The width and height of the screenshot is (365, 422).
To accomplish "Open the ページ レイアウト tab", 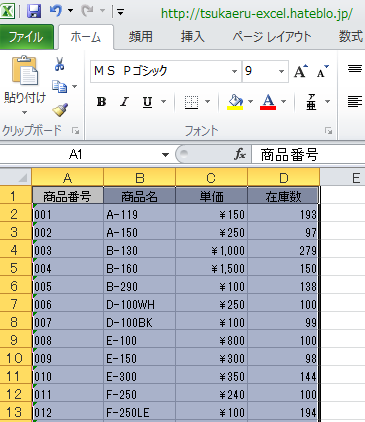I will click(272, 36).
